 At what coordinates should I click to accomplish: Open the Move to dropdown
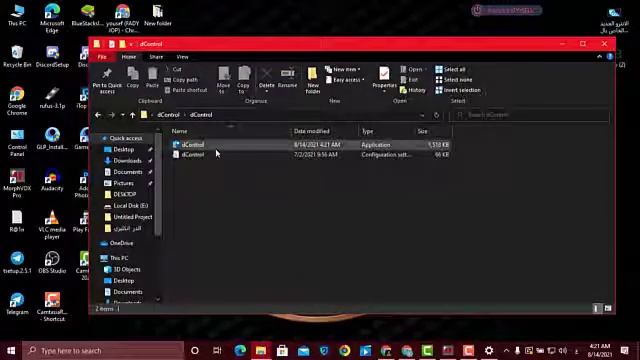coord(223,80)
